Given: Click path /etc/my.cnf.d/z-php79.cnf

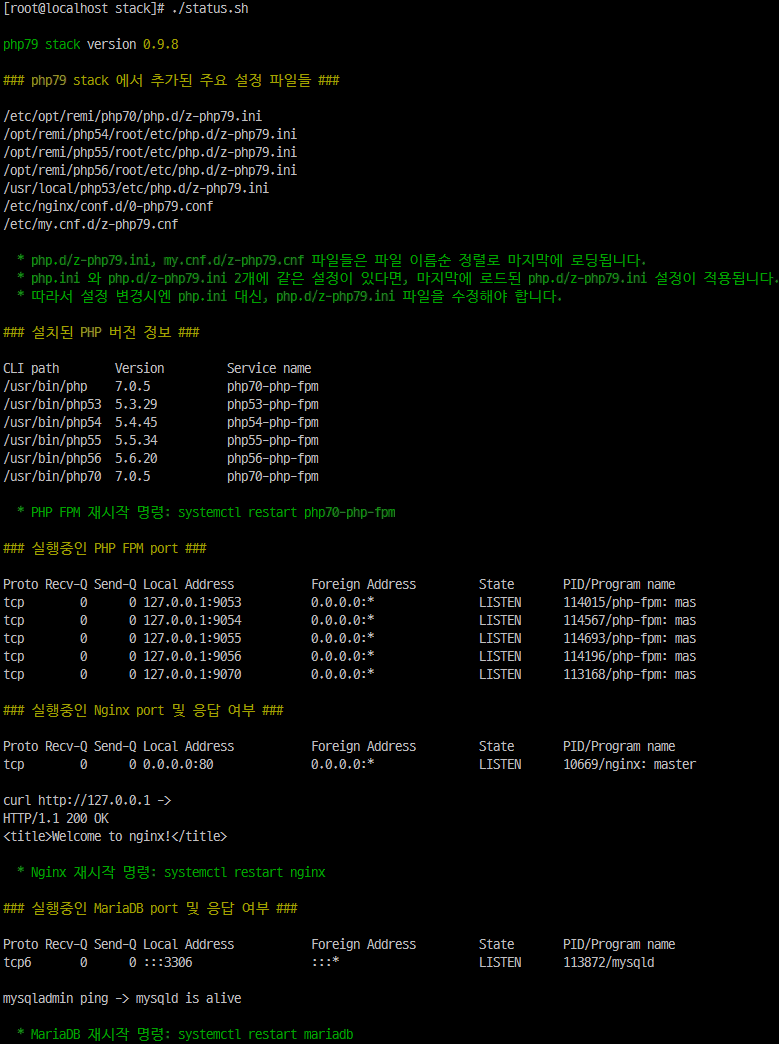Looking at the screenshot, I should (x=91, y=224).
